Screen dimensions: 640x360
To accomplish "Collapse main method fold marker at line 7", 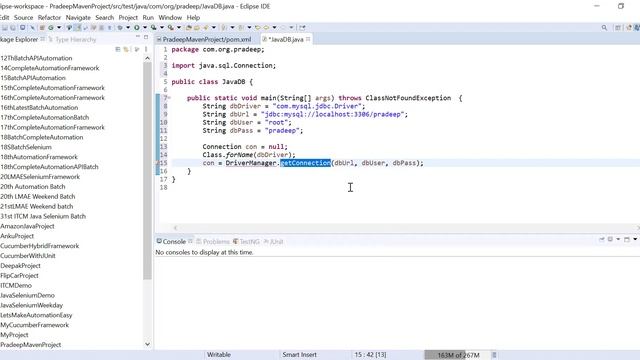I will tap(169, 98).
